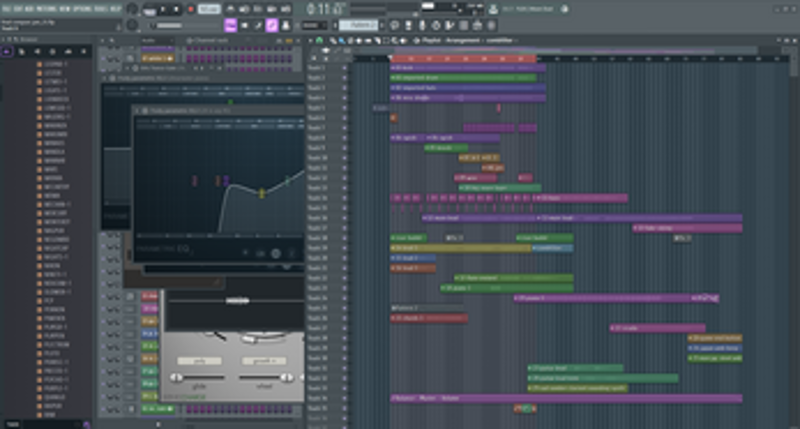Image resolution: width=800 pixels, height=429 pixels.
Task: Select the Playlist Mute tool
Action: click(x=359, y=40)
